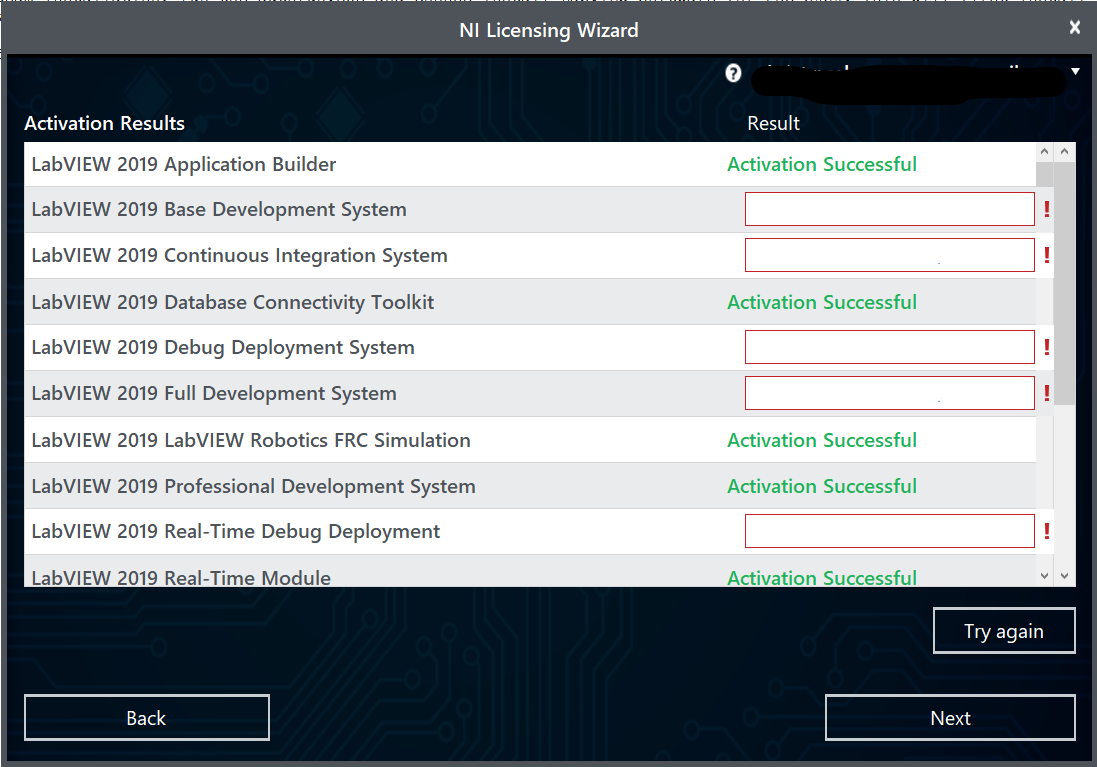Click error icon for Full Development System
1097x767 pixels.
[x=1046, y=393]
